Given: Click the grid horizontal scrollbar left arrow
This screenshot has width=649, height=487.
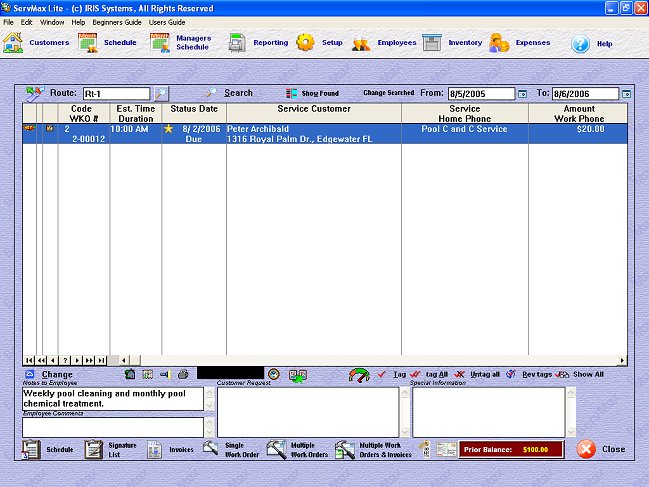Looking at the screenshot, I should point(124,360).
